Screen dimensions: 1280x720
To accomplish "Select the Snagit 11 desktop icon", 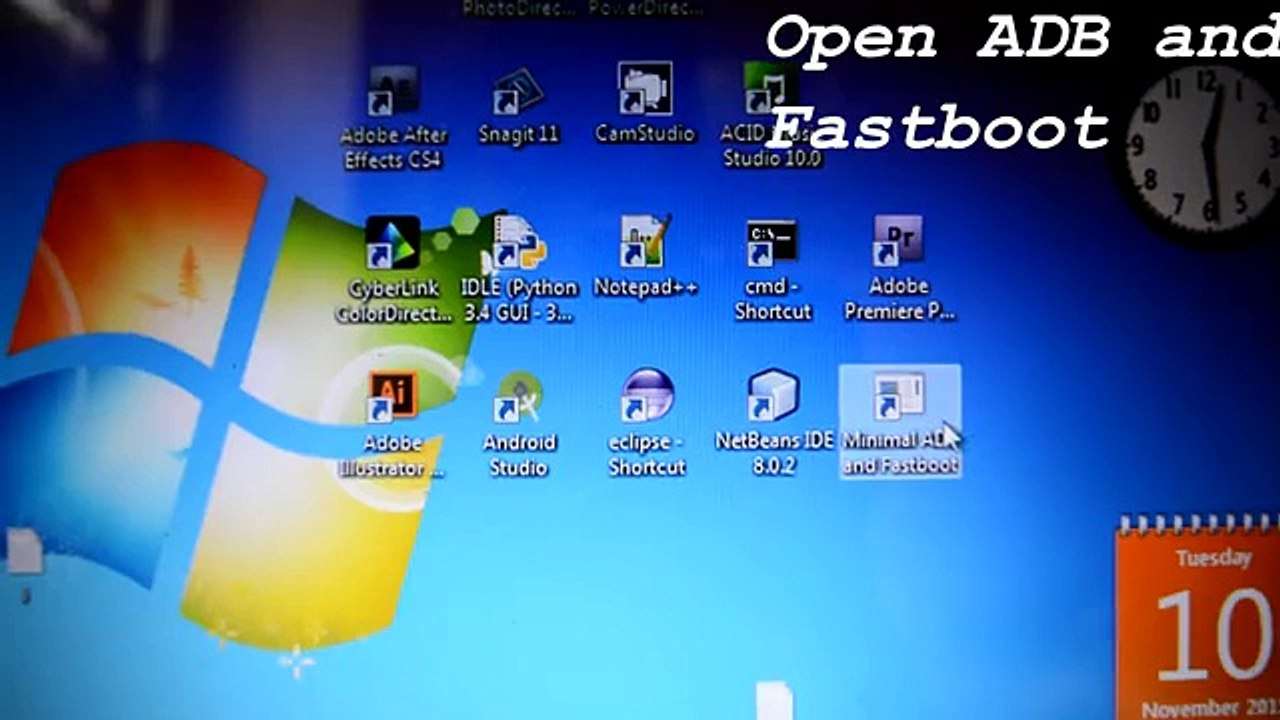I will (518, 106).
